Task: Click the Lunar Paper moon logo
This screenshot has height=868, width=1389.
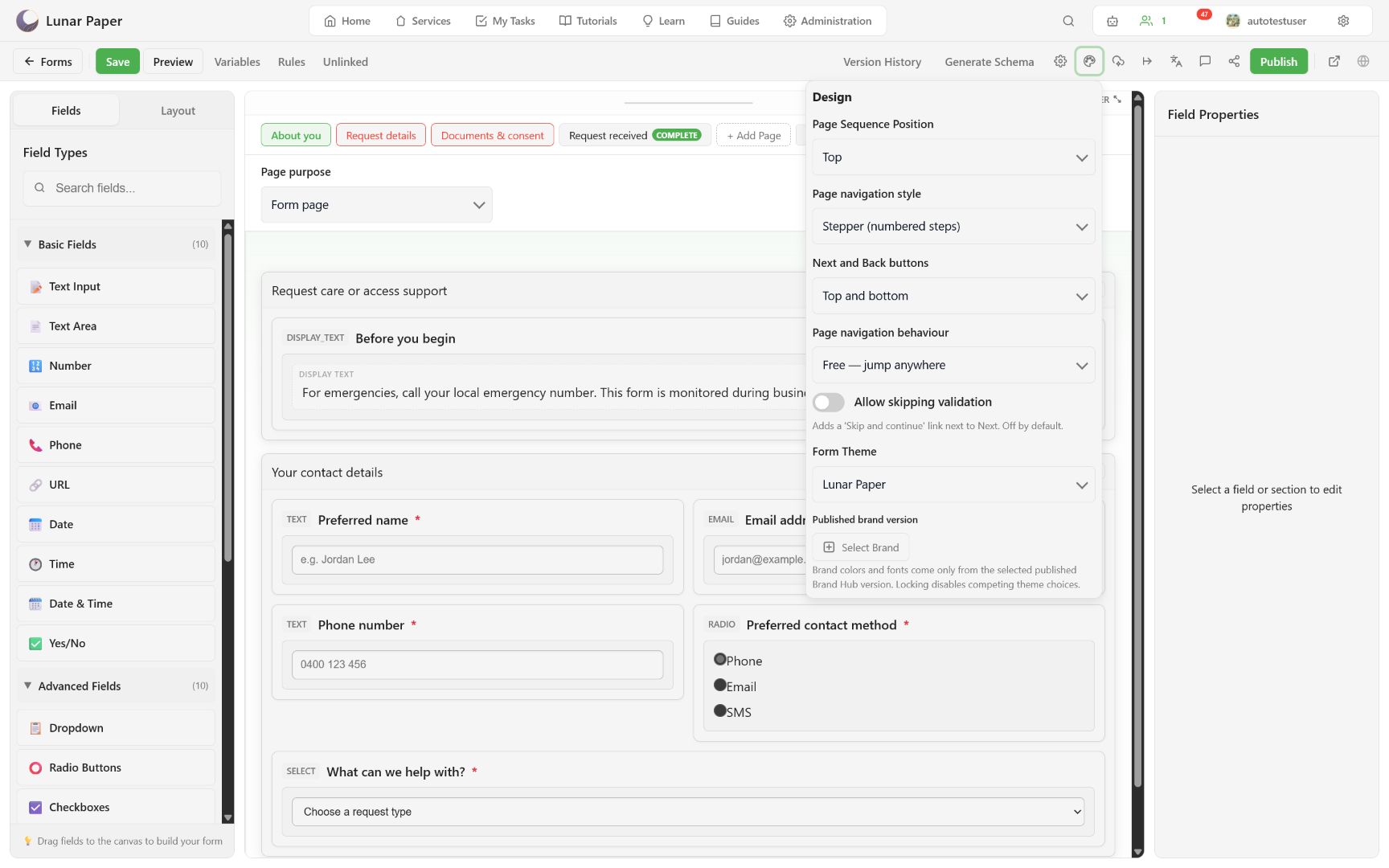Action: click(27, 21)
